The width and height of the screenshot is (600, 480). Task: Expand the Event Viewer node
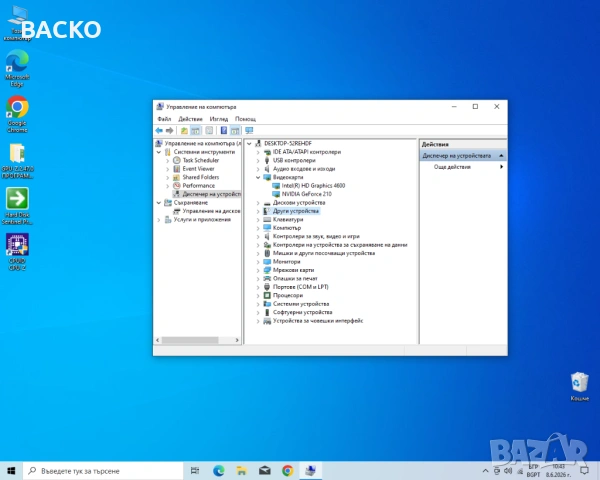point(167,169)
